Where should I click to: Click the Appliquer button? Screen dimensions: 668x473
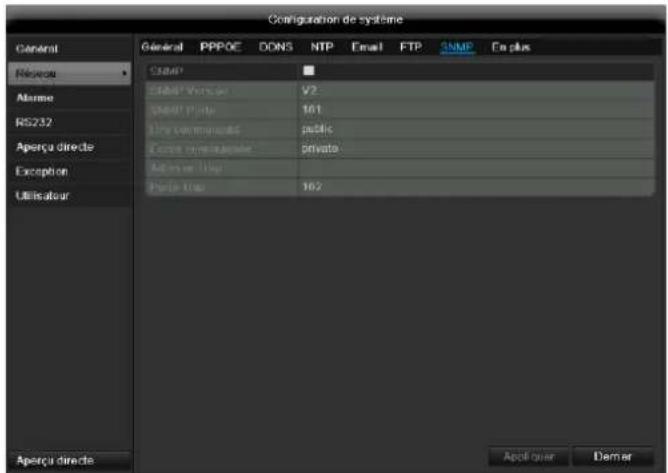[x=528, y=457]
